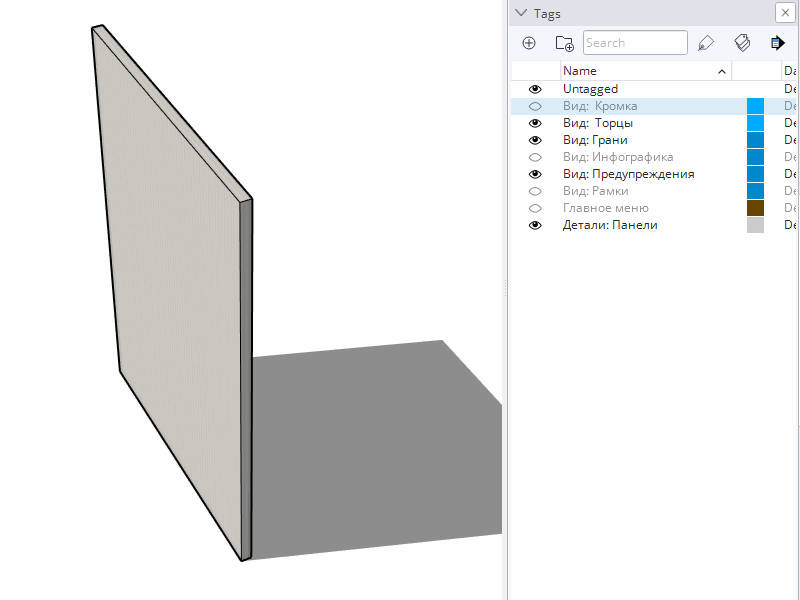The height and width of the screenshot is (600, 800).
Task: Hide the Вид: Торцы tag
Action: click(x=535, y=123)
